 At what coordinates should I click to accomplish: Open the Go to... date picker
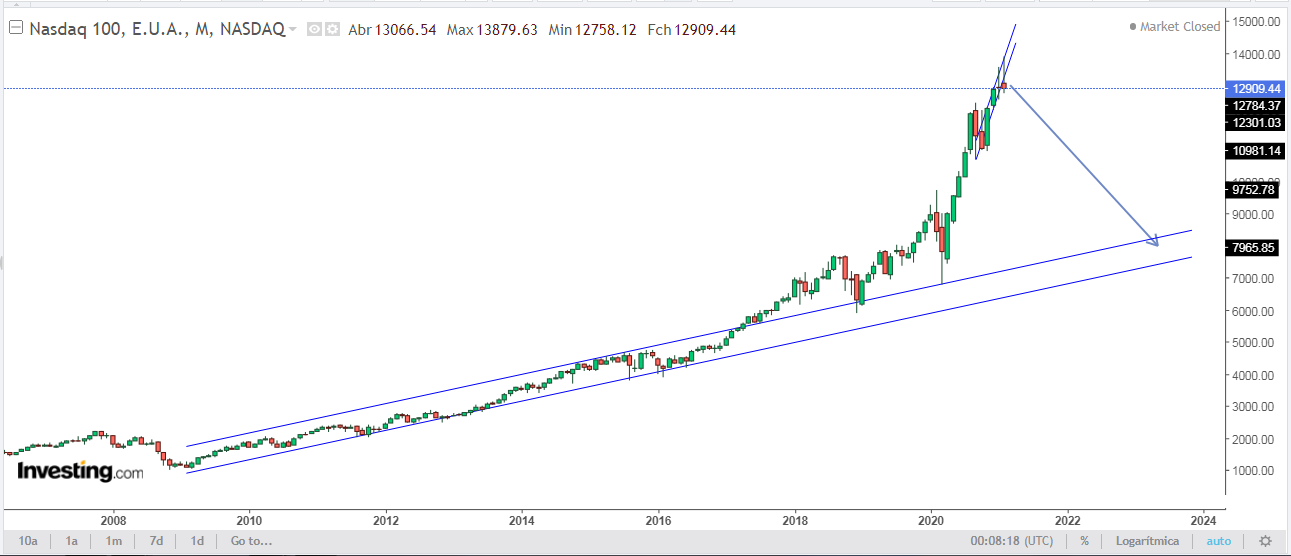250,541
